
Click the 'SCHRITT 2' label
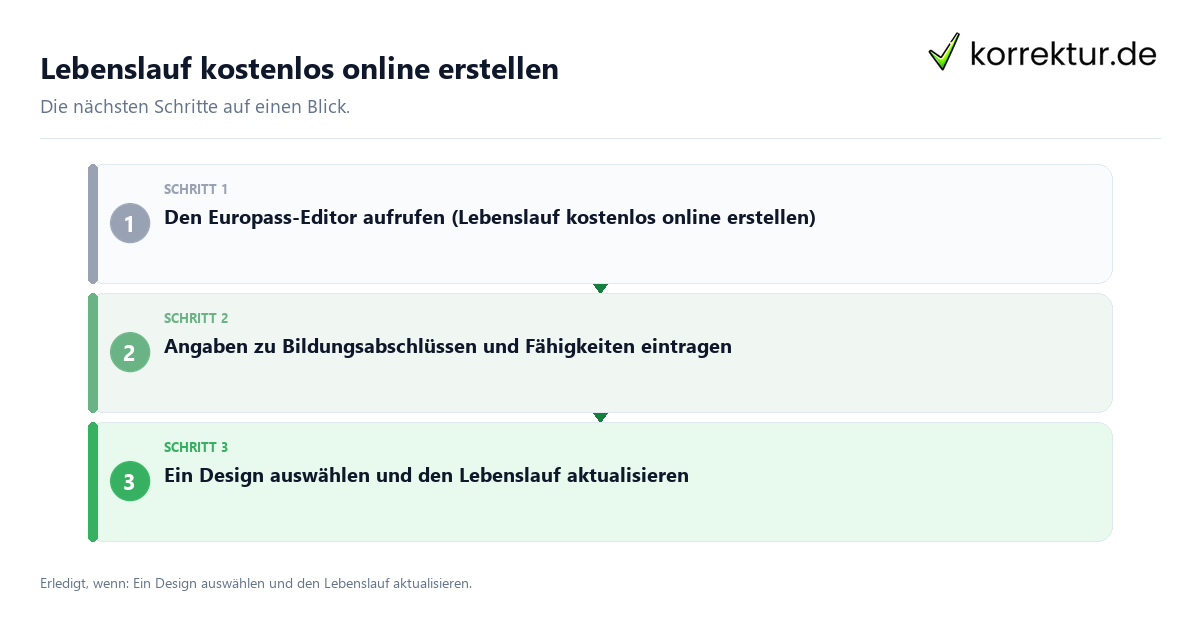pos(196,318)
